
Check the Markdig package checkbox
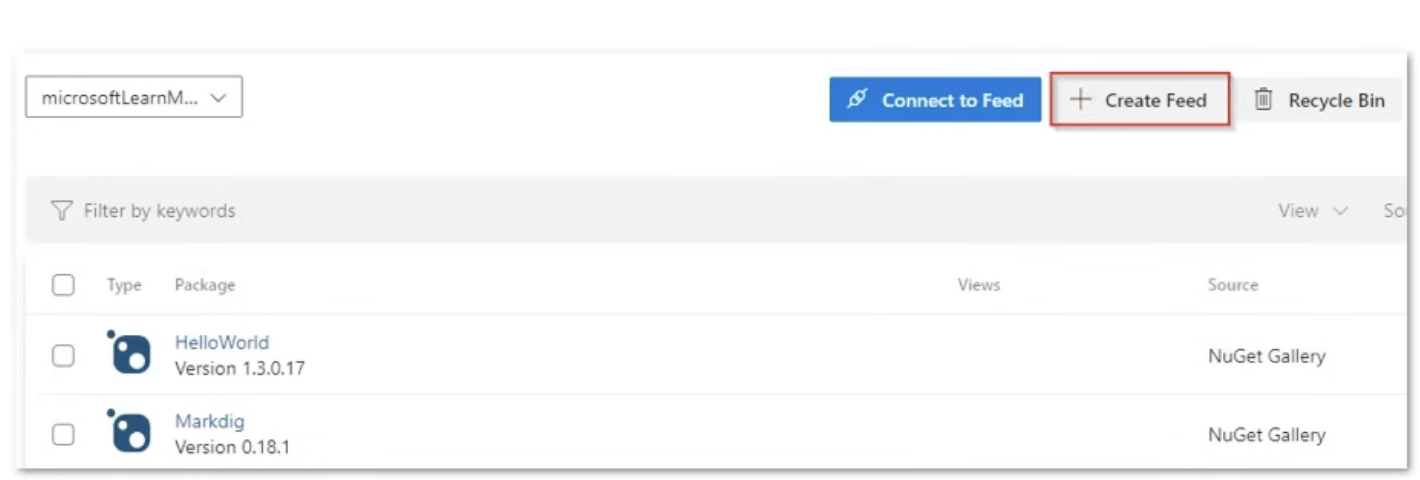click(x=63, y=434)
